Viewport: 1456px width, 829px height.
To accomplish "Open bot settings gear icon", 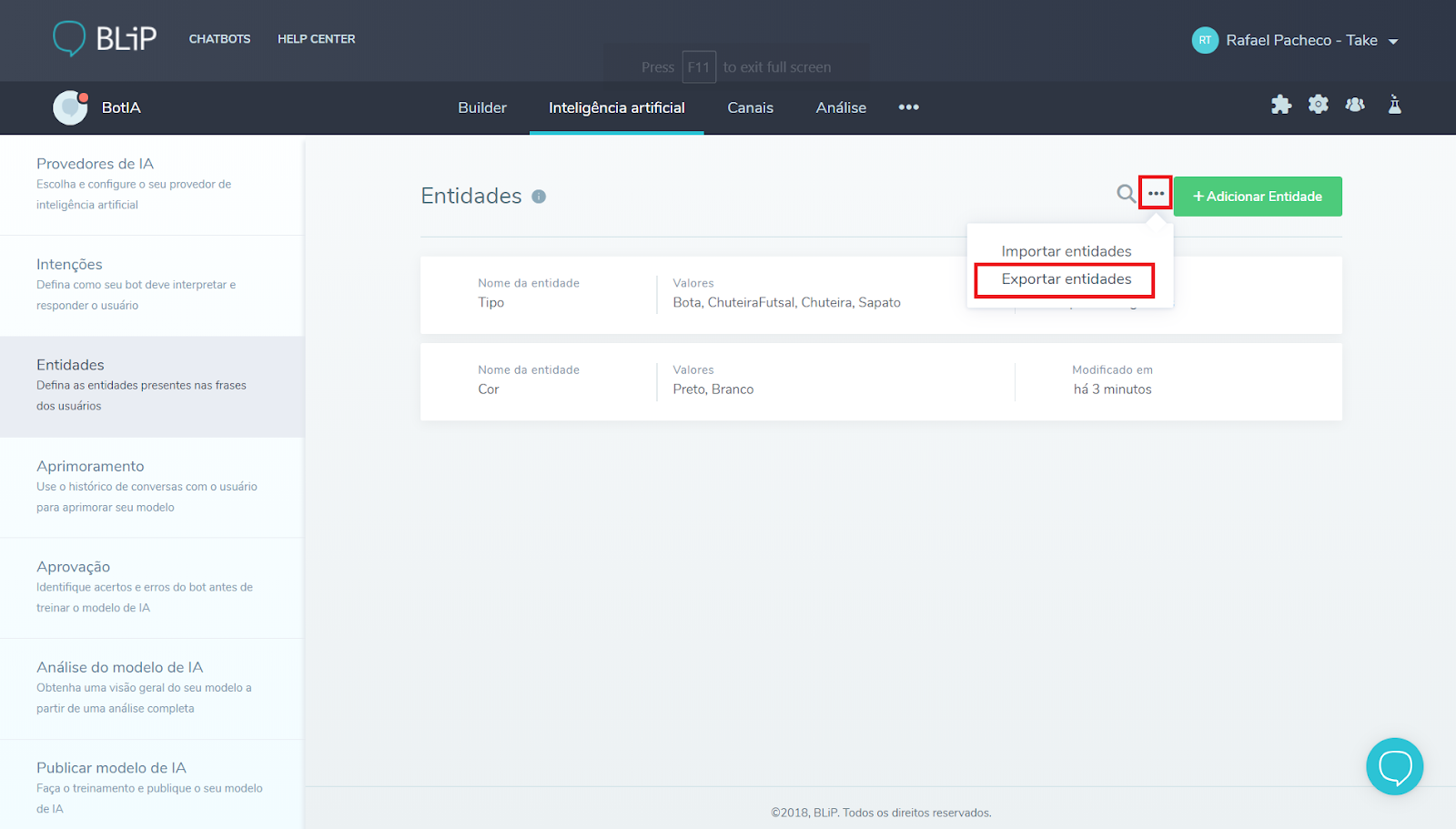I will pyautogui.click(x=1318, y=105).
